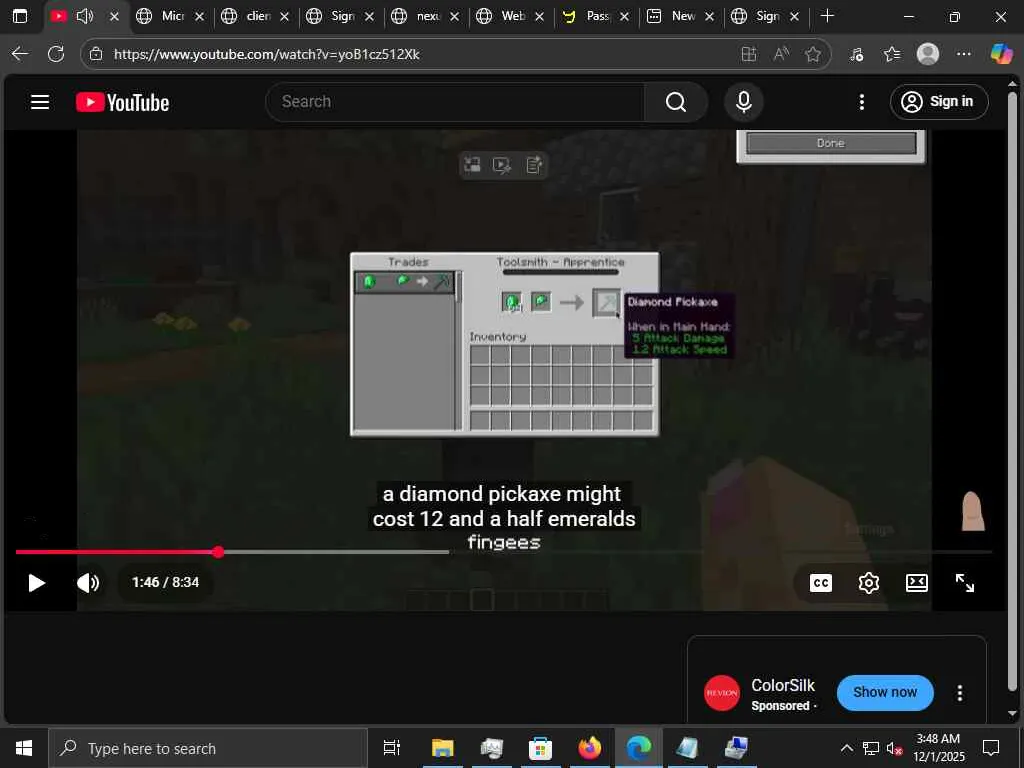Refresh the YouTube page
The width and height of the screenshot is (1024, 768).
56,54
